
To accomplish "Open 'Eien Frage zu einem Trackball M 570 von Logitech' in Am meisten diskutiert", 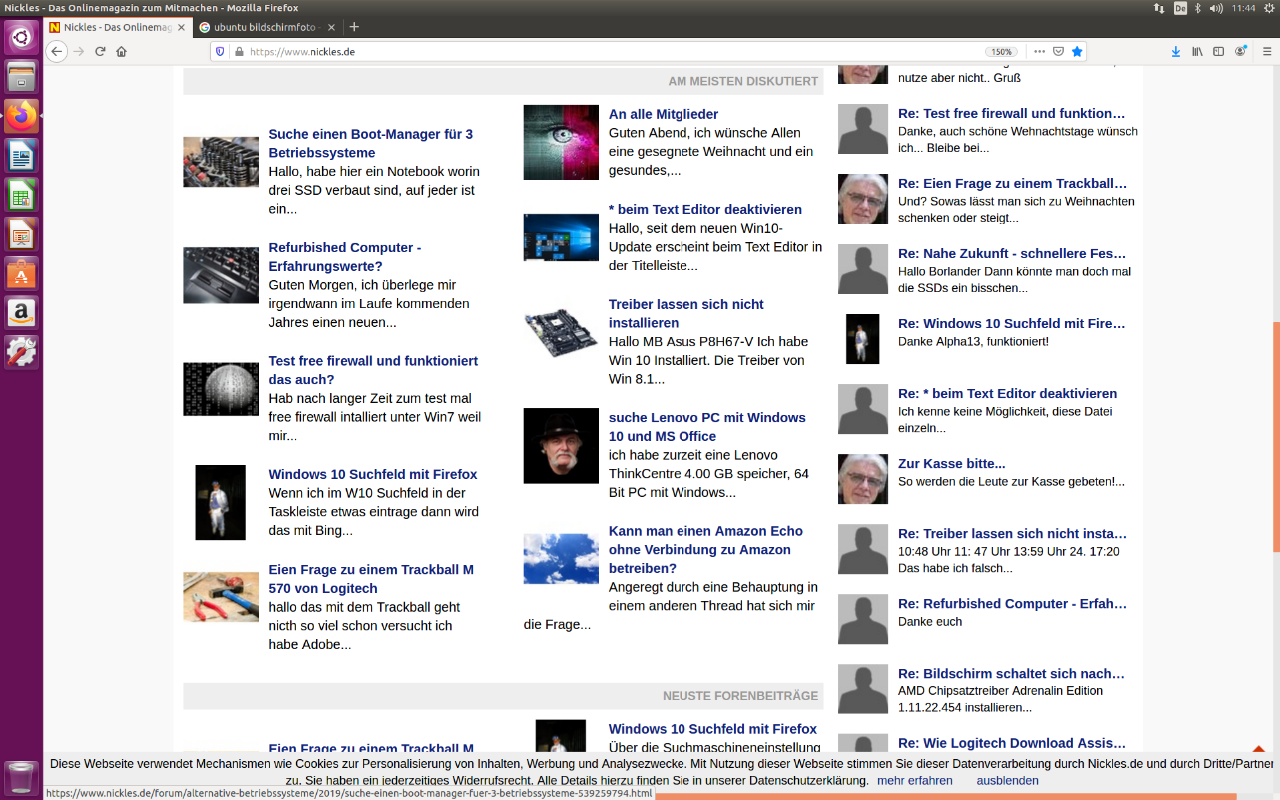I will [371, 579].
